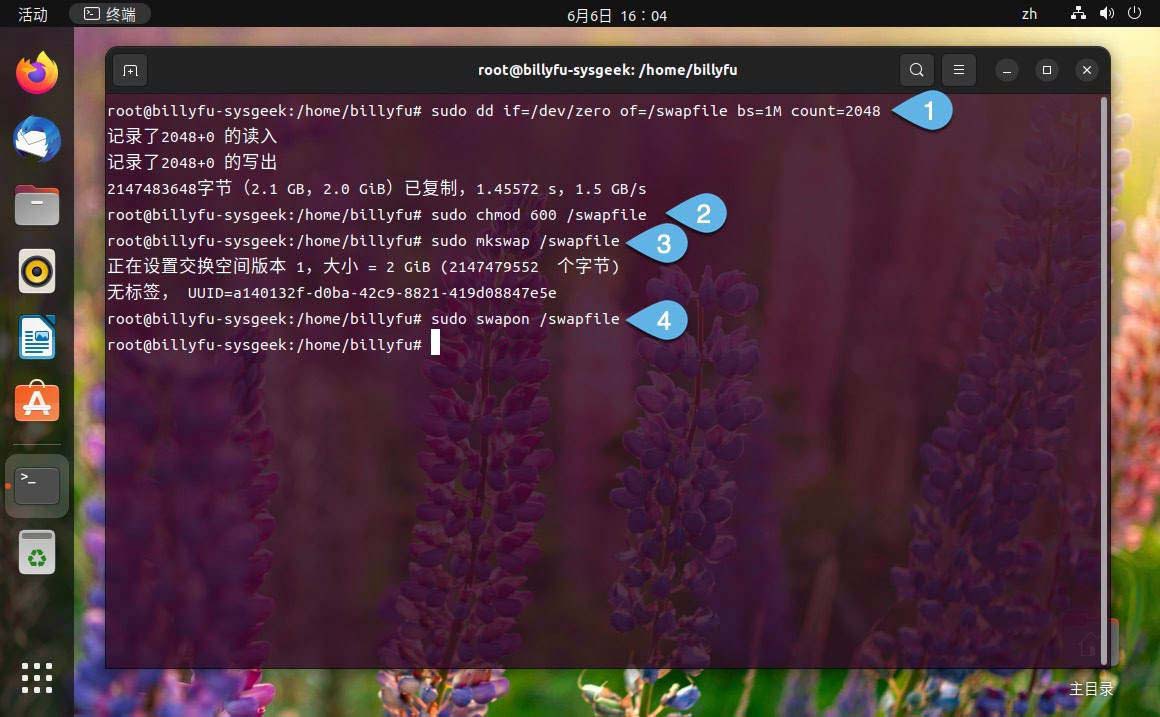Screen dimensions: 1160x717
Task: Click the terminal scrollbar on the right
Action: pos(1101,300)
